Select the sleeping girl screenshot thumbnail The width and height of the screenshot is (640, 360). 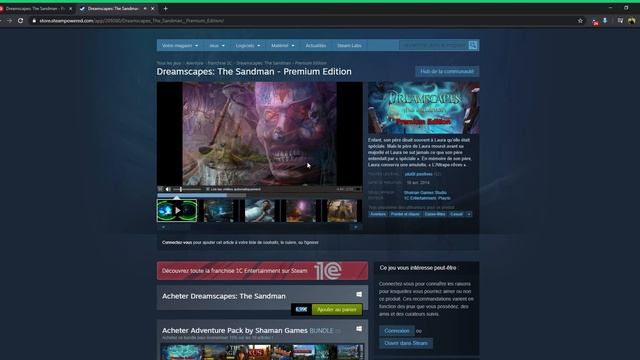point(260,211)
